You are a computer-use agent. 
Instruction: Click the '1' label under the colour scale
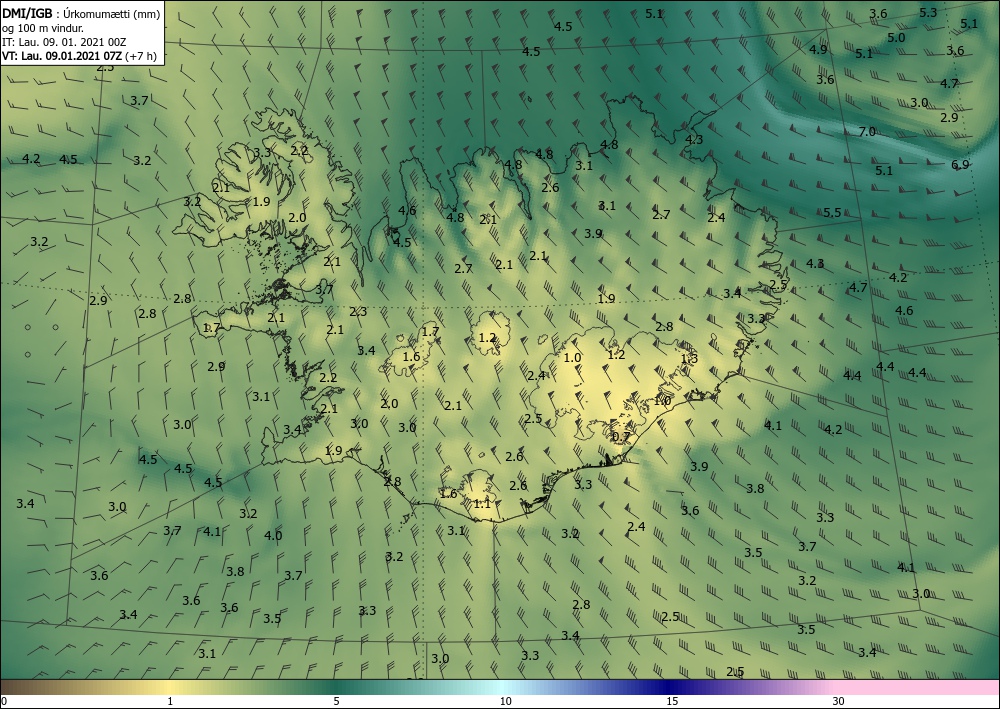point(170,702)
